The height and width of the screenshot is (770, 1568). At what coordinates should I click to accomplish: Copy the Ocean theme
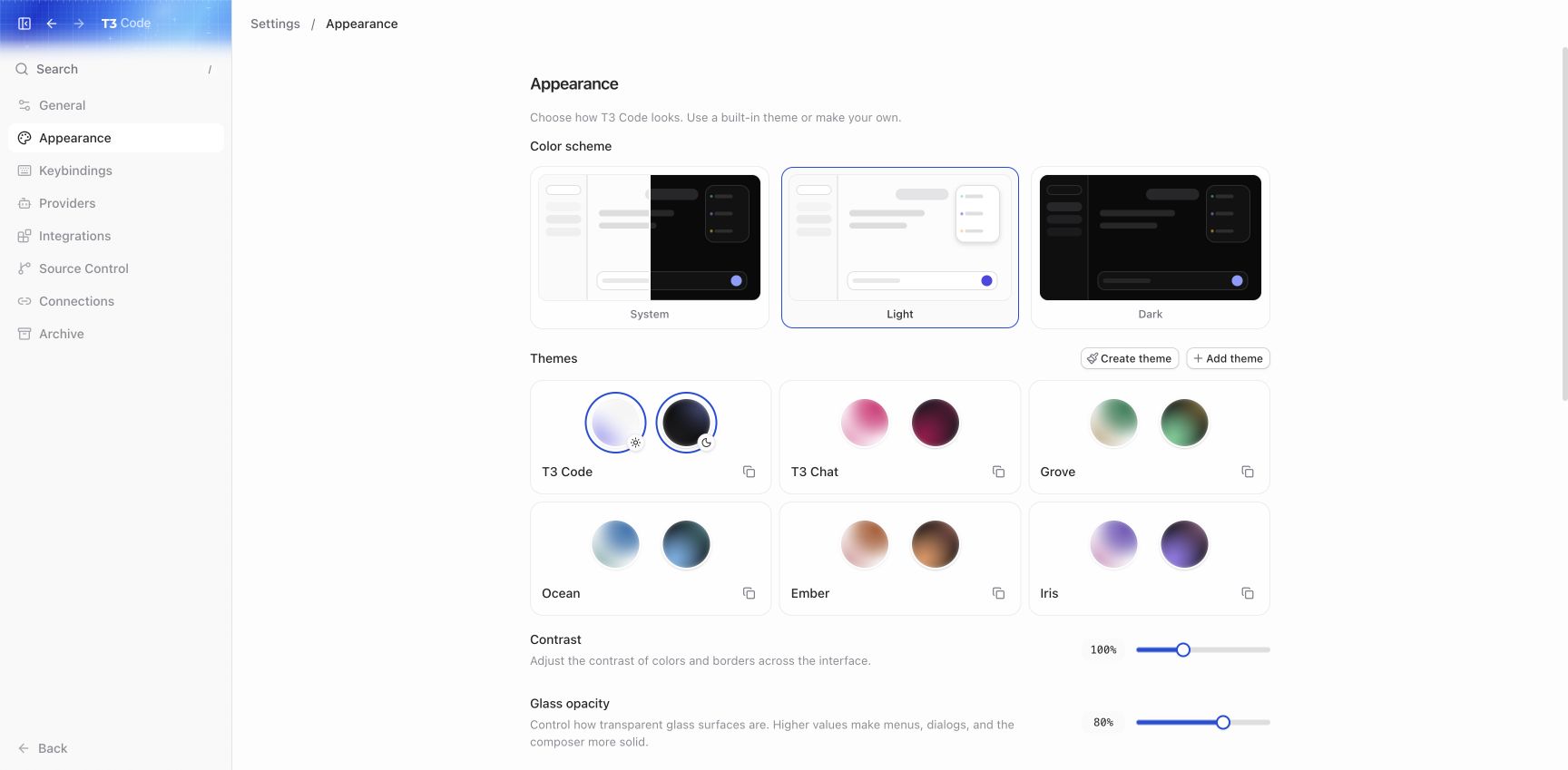coord(749,593)
